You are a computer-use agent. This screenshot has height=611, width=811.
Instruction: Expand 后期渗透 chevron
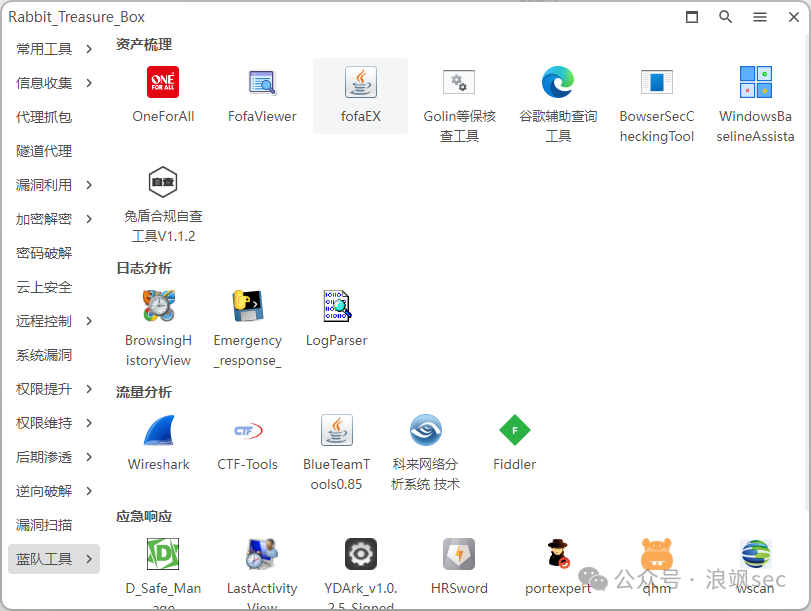pos(89,457)
